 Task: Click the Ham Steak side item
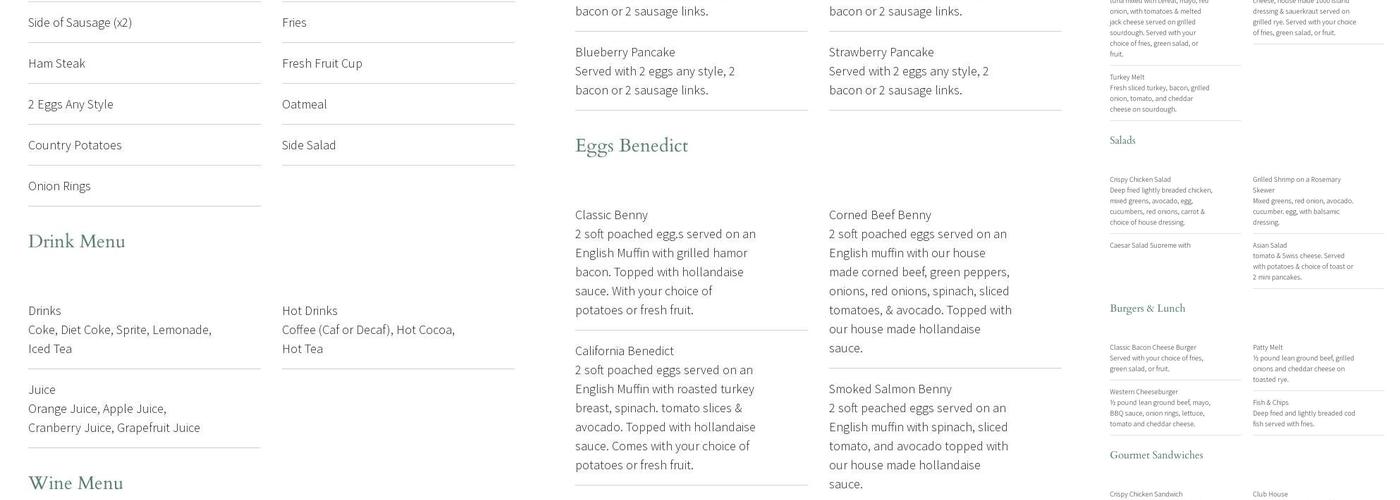(57, 63)
